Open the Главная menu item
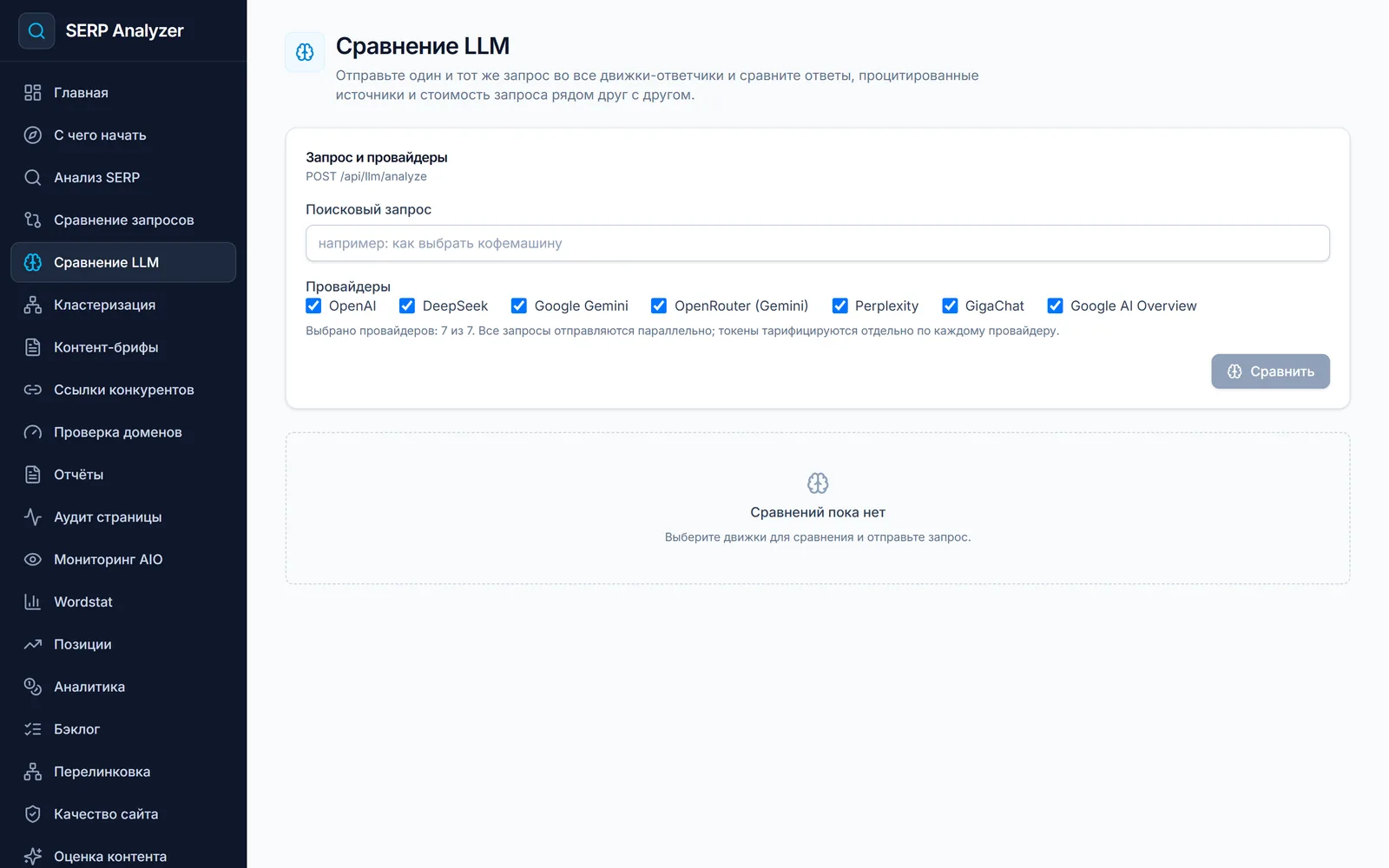 coord(123,93)
